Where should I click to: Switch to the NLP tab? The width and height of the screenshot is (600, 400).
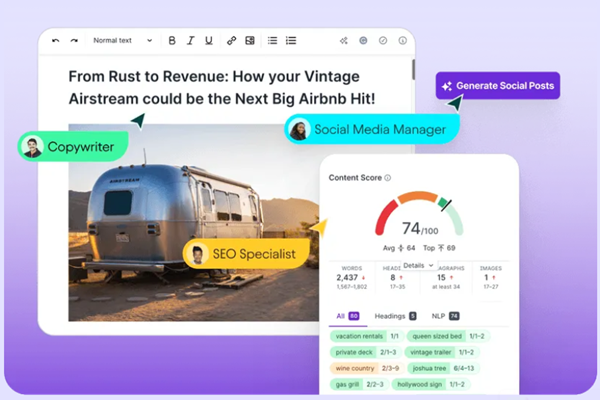click(x=445, y=316)
